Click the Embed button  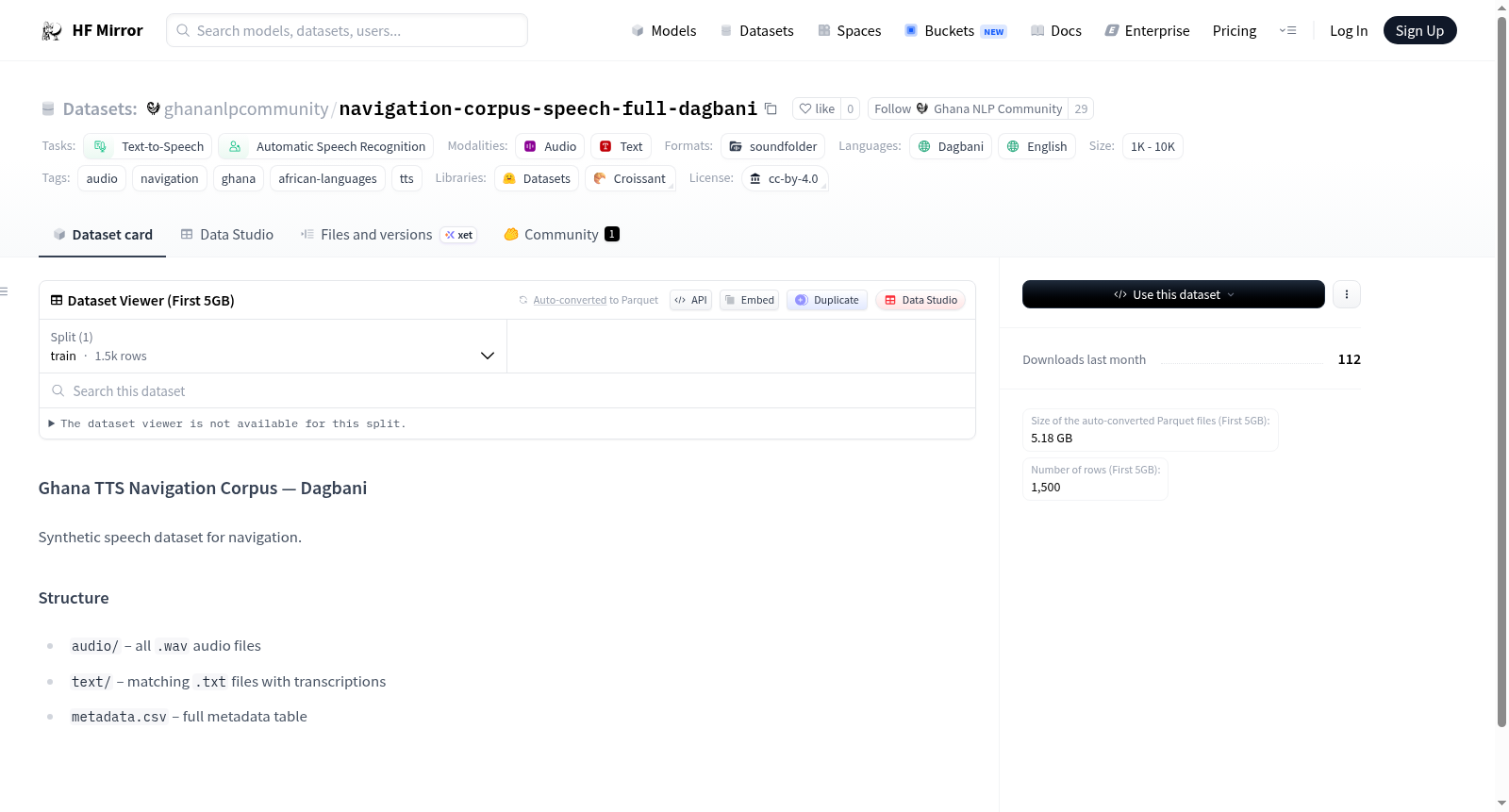click(x=750, y=300)
